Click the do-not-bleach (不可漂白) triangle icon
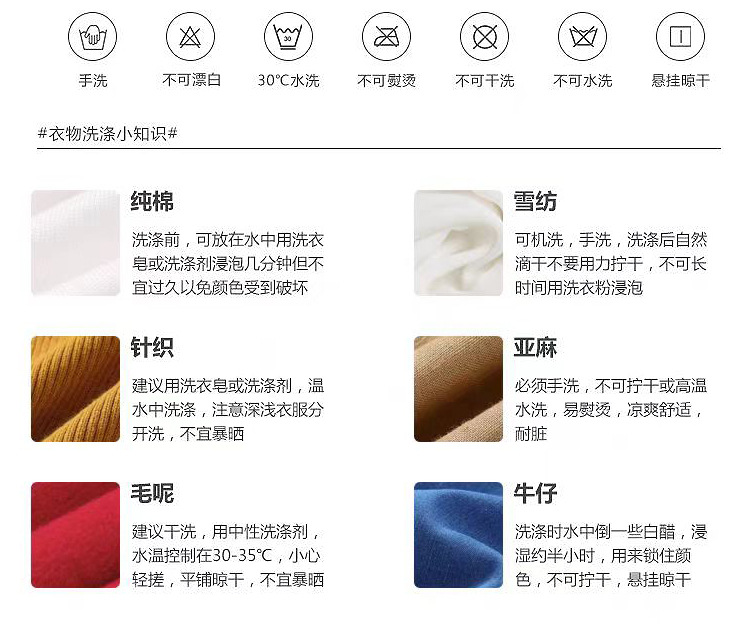 (190, 36)
